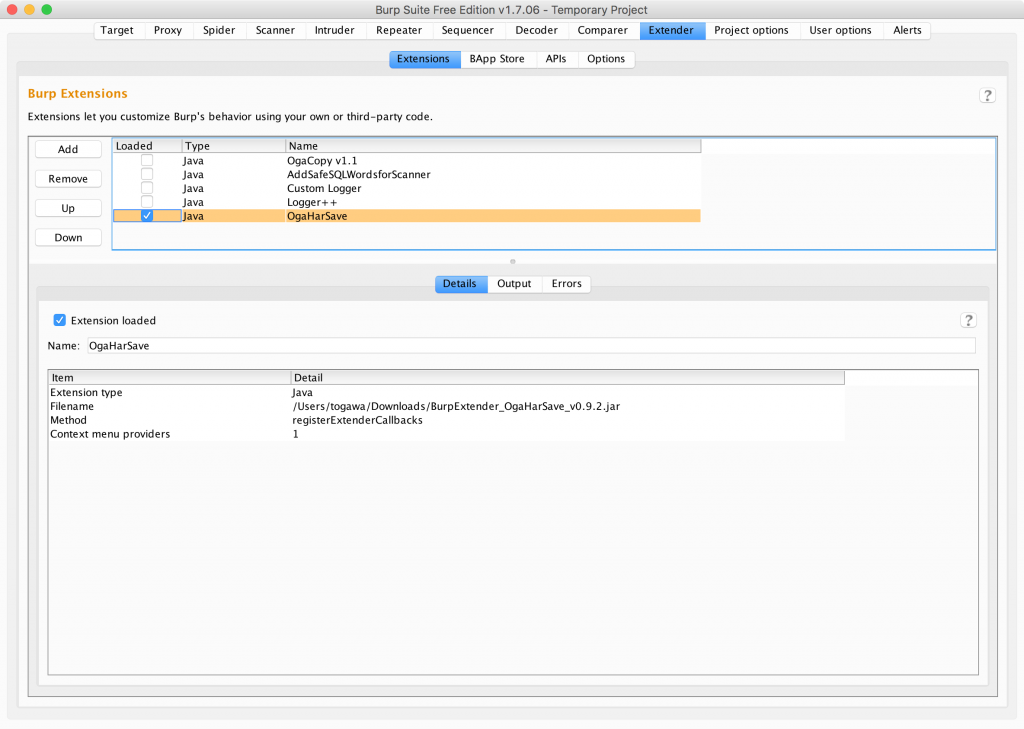Open help icon in the Details panel

click(968, 320)
